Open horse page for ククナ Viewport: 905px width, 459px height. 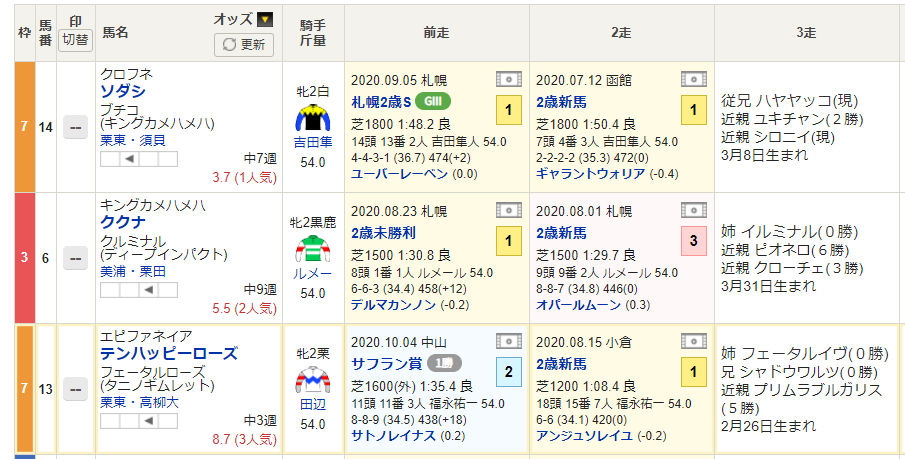123,222
